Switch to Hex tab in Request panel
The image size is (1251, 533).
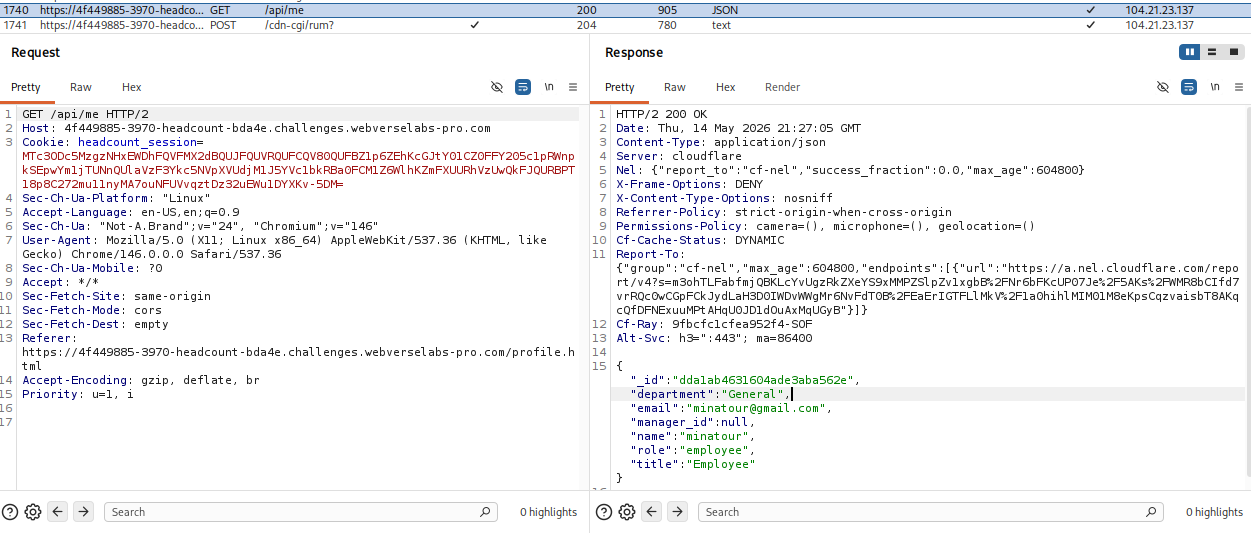coord(132,87)
